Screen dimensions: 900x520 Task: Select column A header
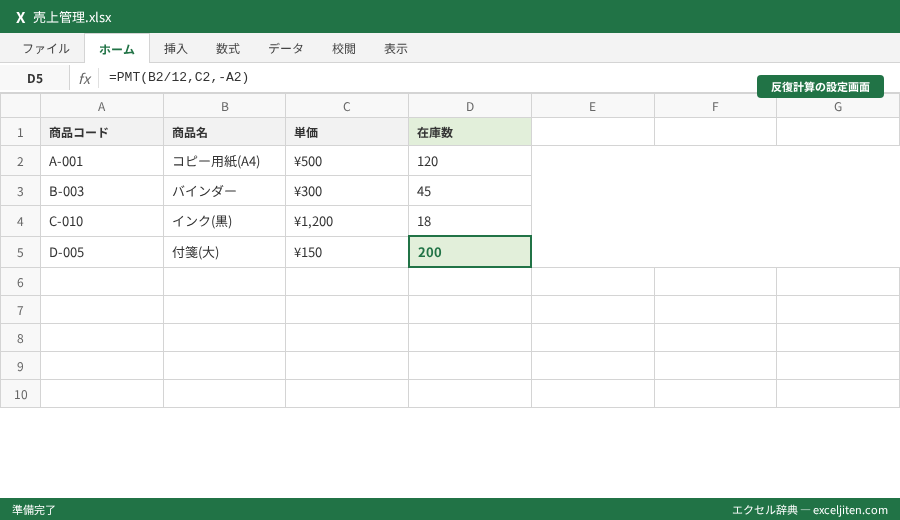click(102, 106)
